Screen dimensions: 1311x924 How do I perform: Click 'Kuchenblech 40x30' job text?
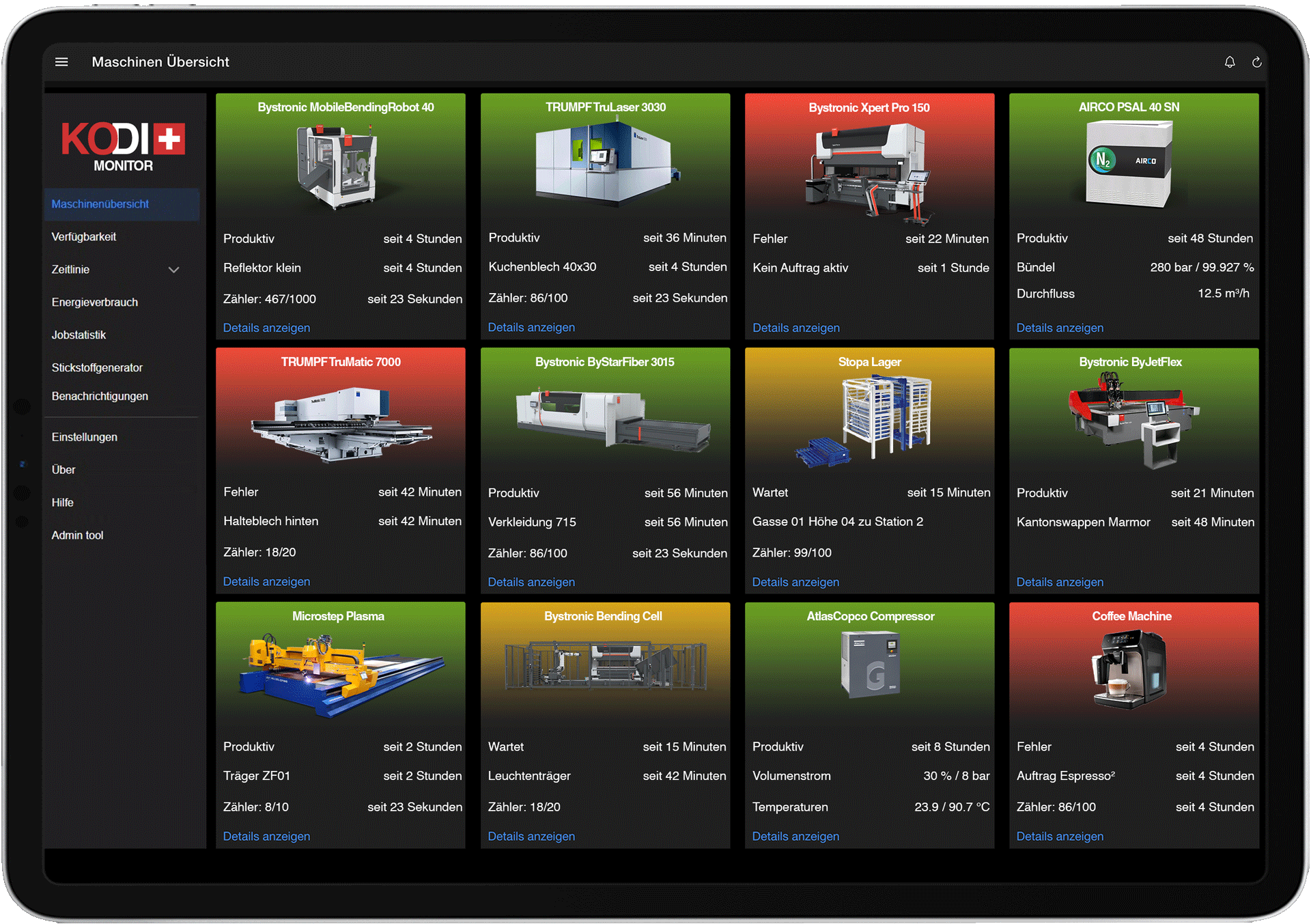(x=542, y=267)
